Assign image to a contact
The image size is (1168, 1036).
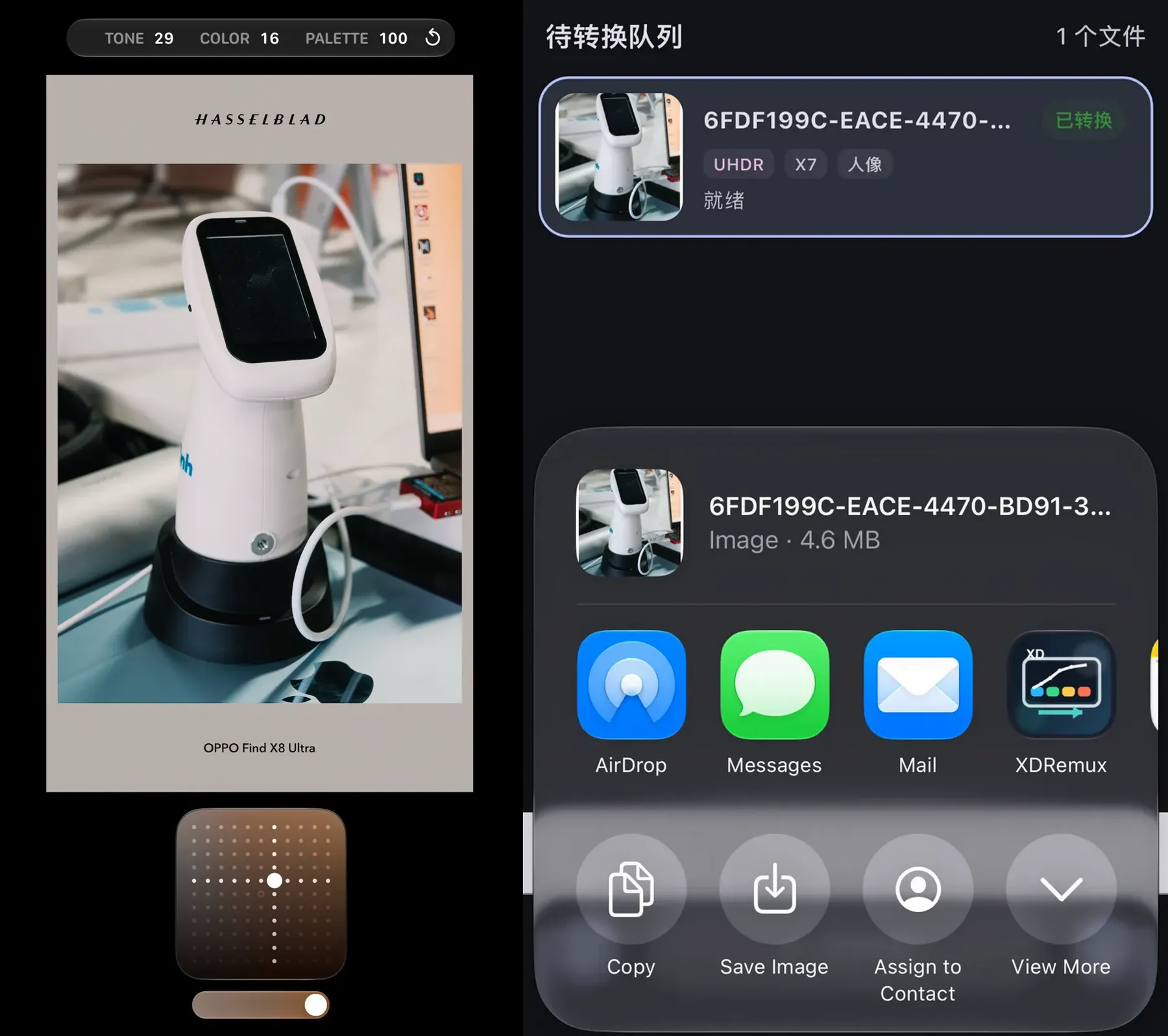click(x=918, y=889)
